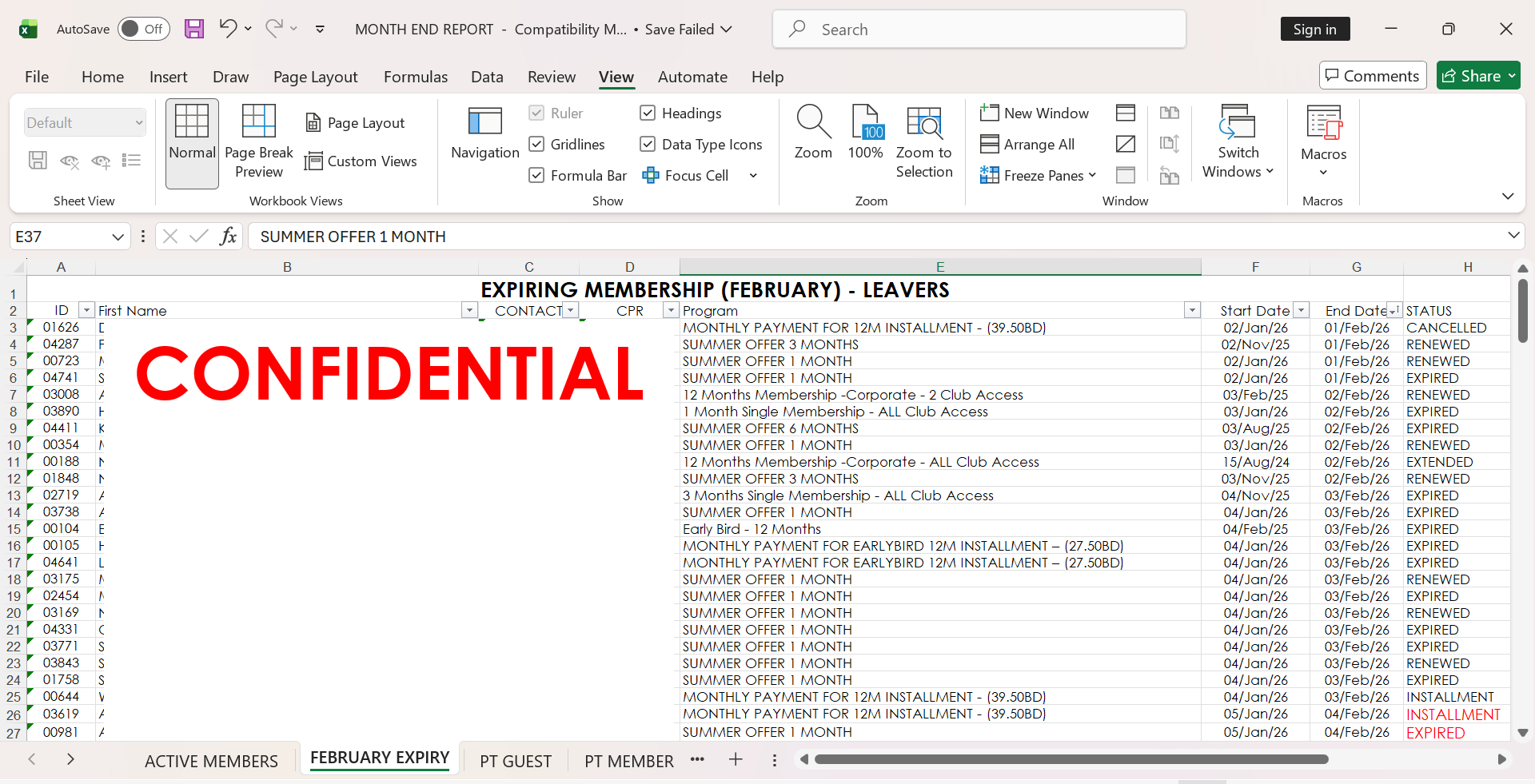Image resolution: width=1535 pixels, height=784 pixels.
Task: Open Switch Windows menu
Action: coord(1238,141)
